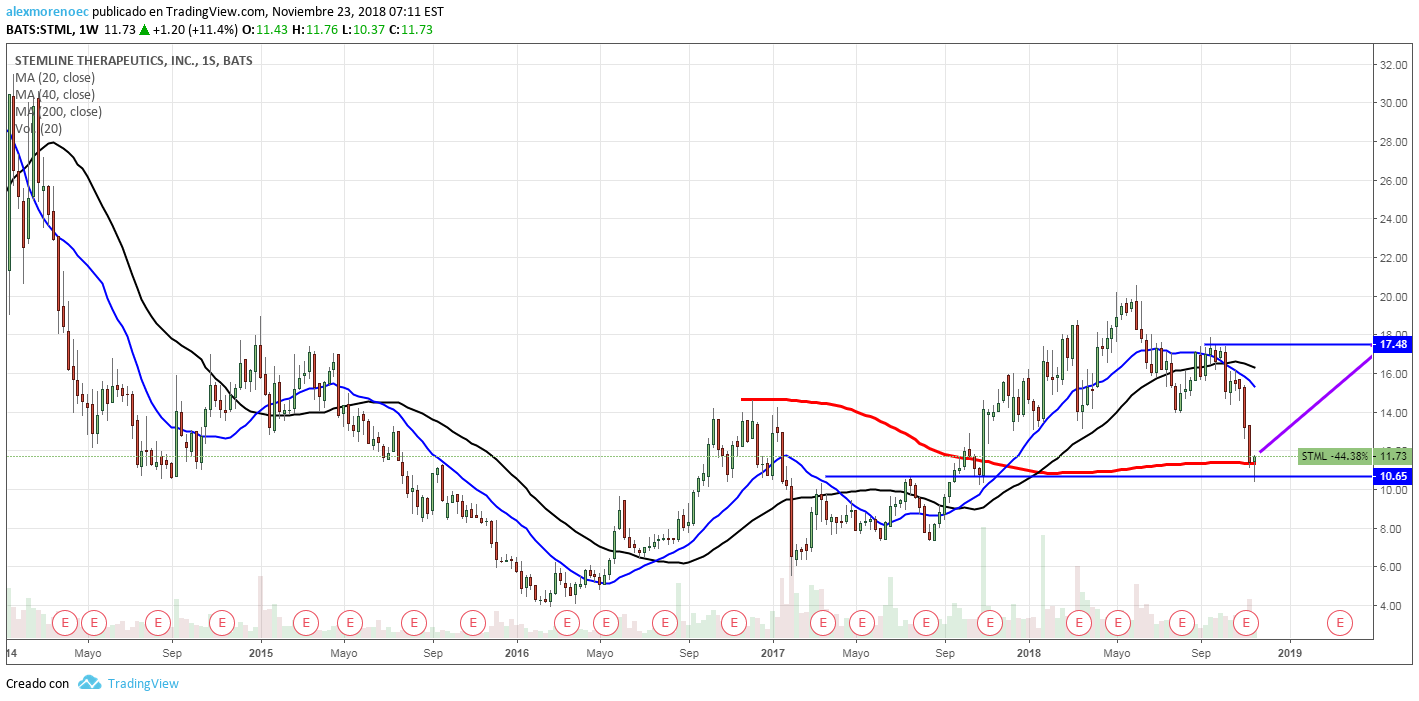1419x701 pixels.
Task: Click the 2018 time axis label
Action: pyautogui.click(x=1029, y=653)
